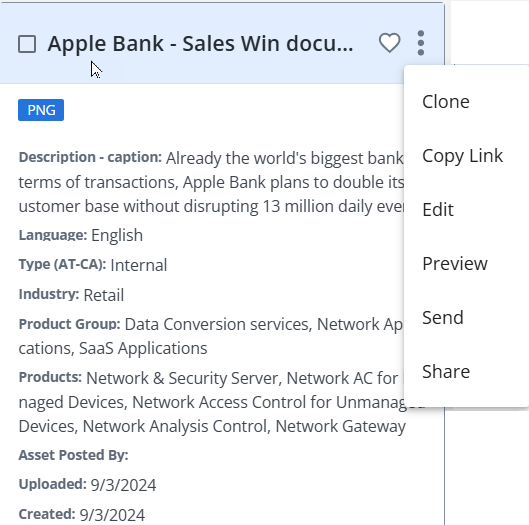Choose Share in the options menu
Viewport: 529px width, 525px height.
coord(446,371)
